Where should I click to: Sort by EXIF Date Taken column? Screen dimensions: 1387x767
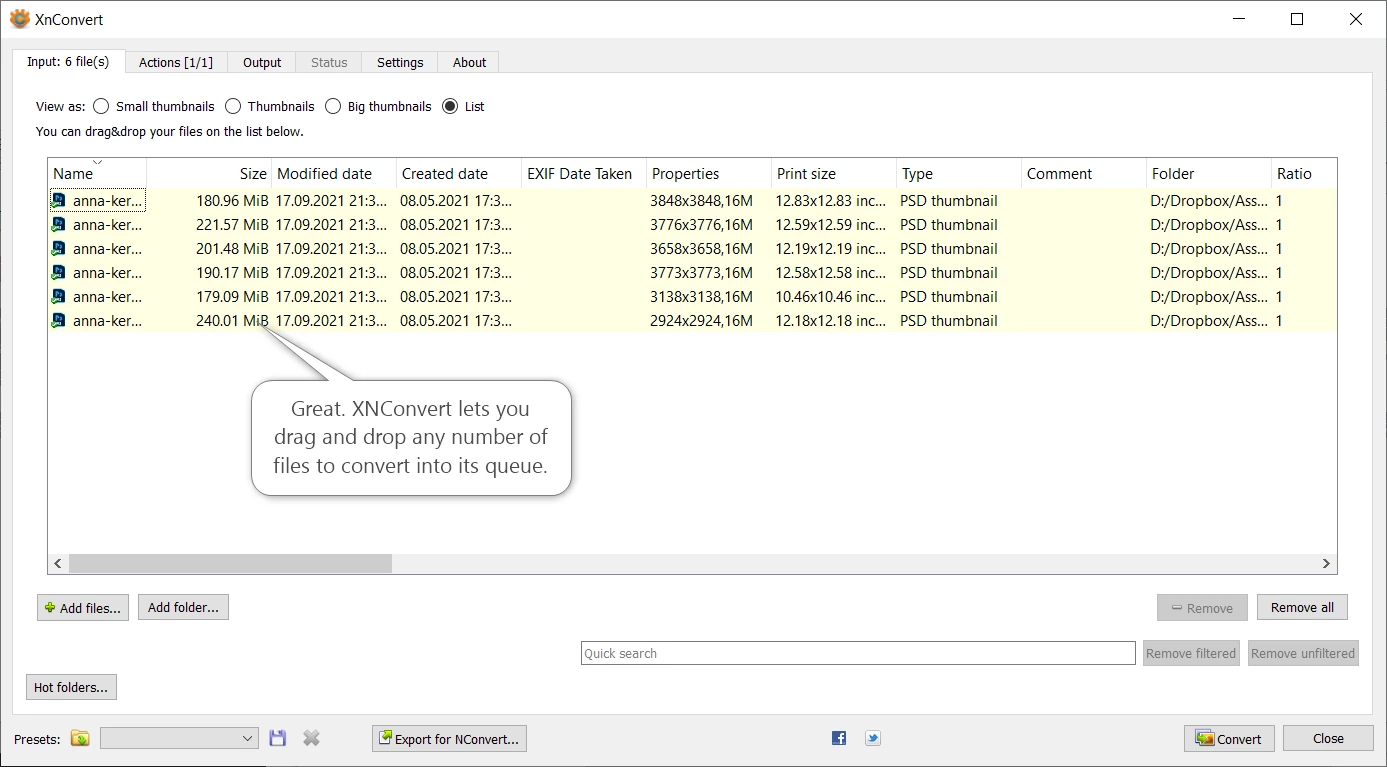[584, 173]
